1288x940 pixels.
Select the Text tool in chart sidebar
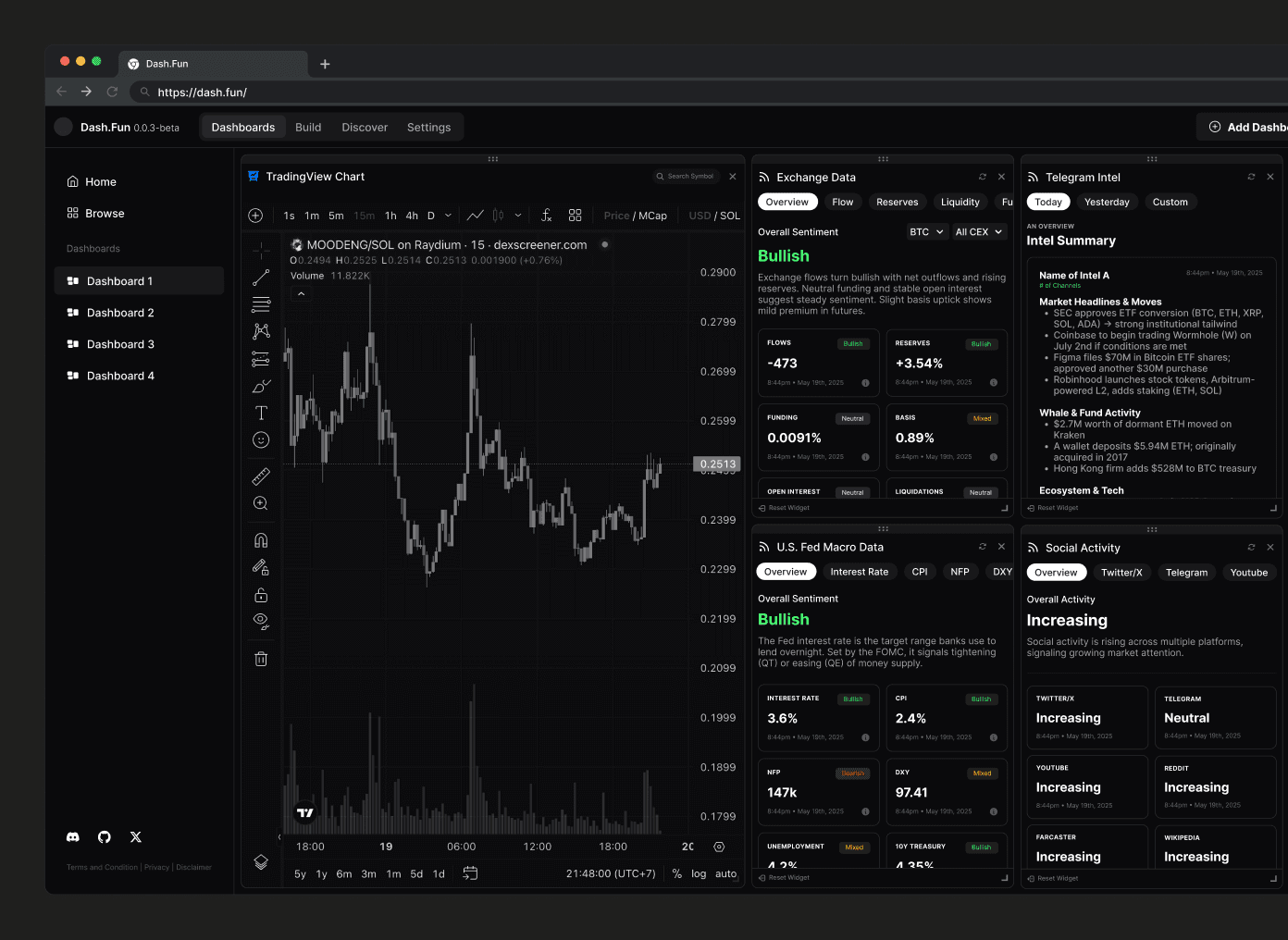pos(261,413)
